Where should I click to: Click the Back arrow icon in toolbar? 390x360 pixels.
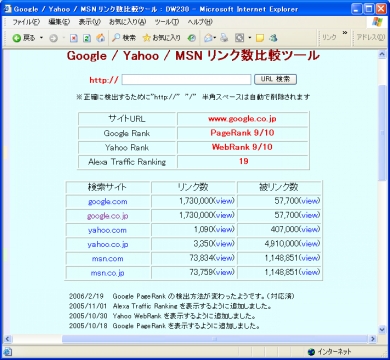[x=17, y=38]
